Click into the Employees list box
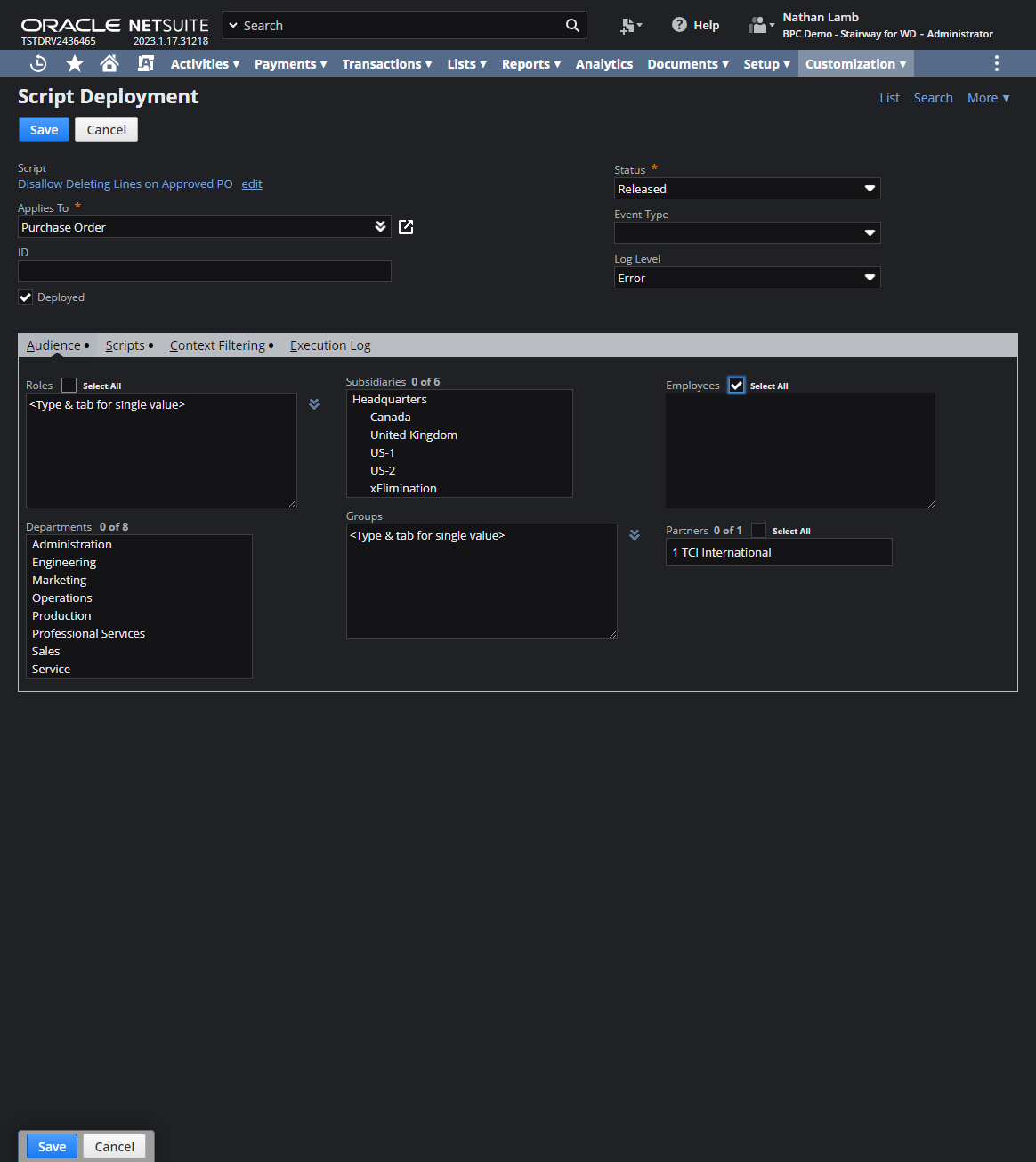The width and height of the screenshot is (1036, 1162). [800, 451]
